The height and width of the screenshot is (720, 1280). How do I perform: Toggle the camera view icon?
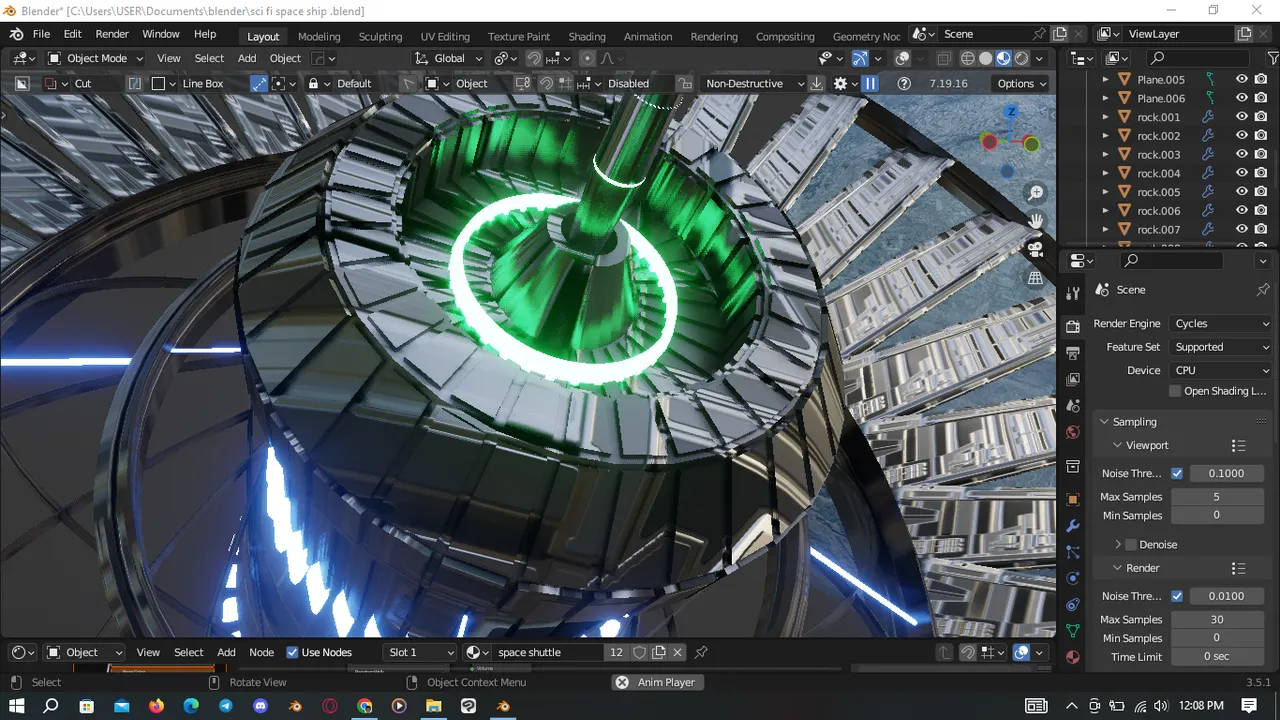tap(1036, 249)
